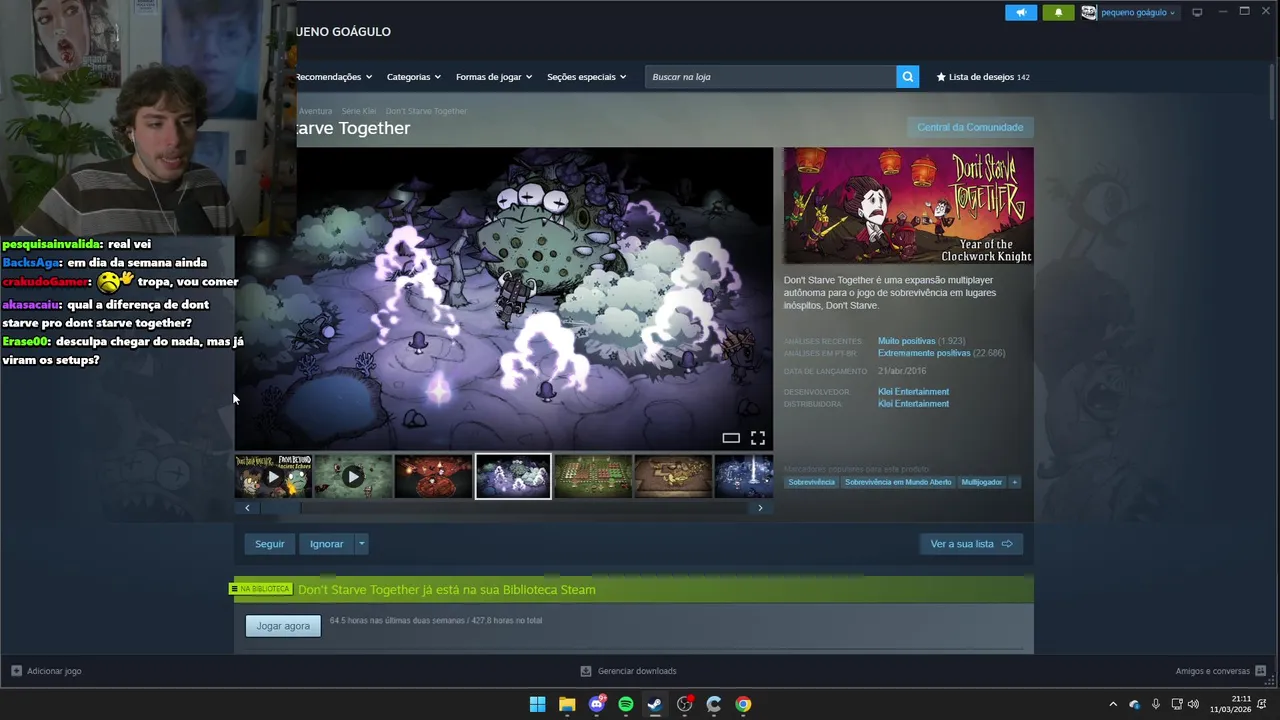The image size is (1280, 720).
Task: Click the Sobrevivência em Mundo Aberto tag
Action: point(898,482)
